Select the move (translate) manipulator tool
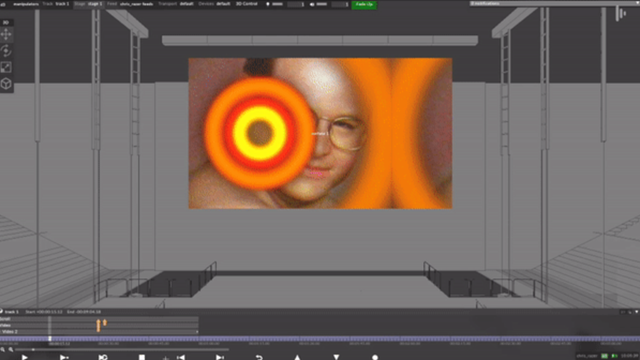The image size is (640, 360). tap(6, 35)
